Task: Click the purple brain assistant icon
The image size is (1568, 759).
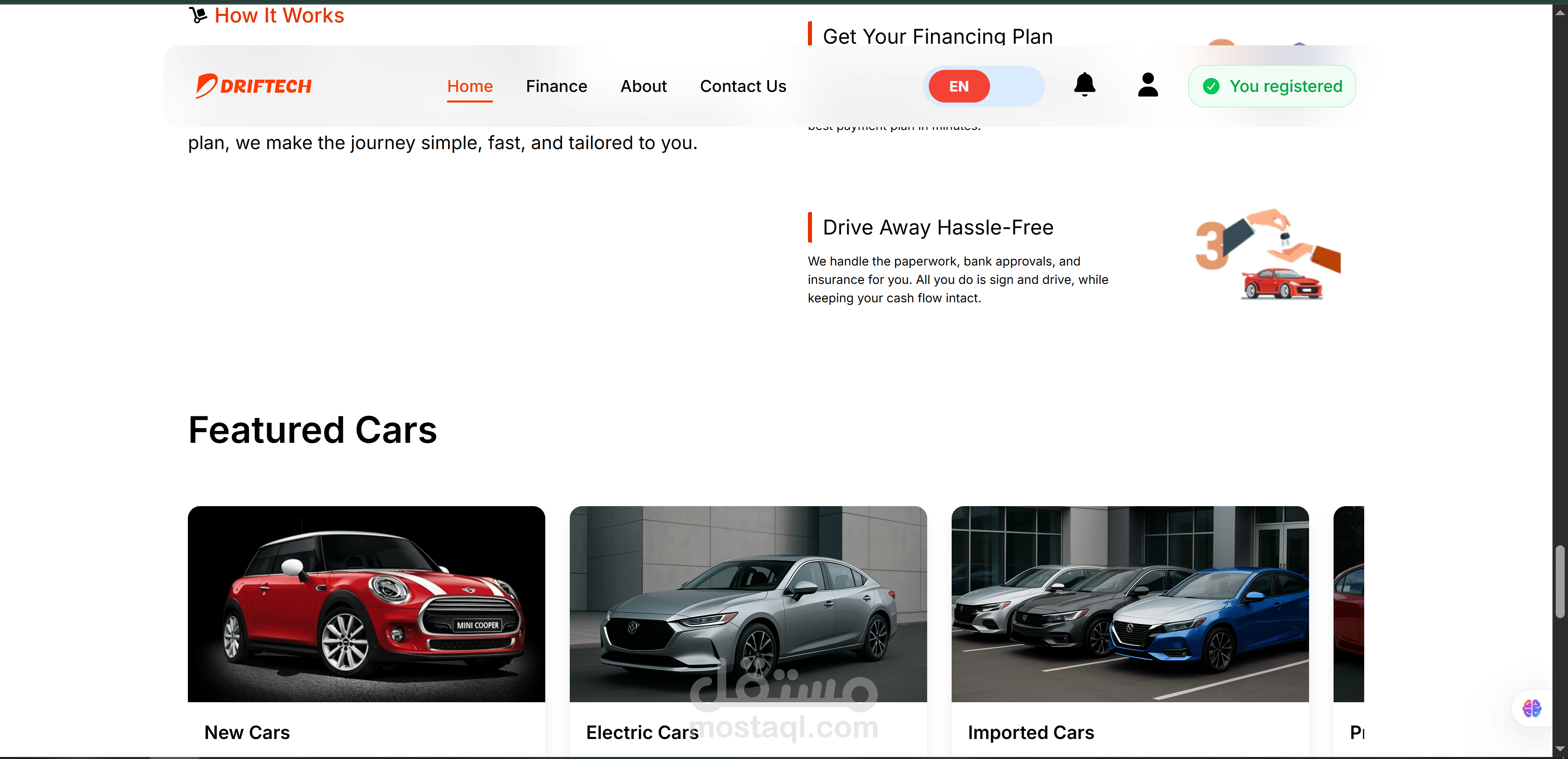Action: click(x=1532, y=708)
